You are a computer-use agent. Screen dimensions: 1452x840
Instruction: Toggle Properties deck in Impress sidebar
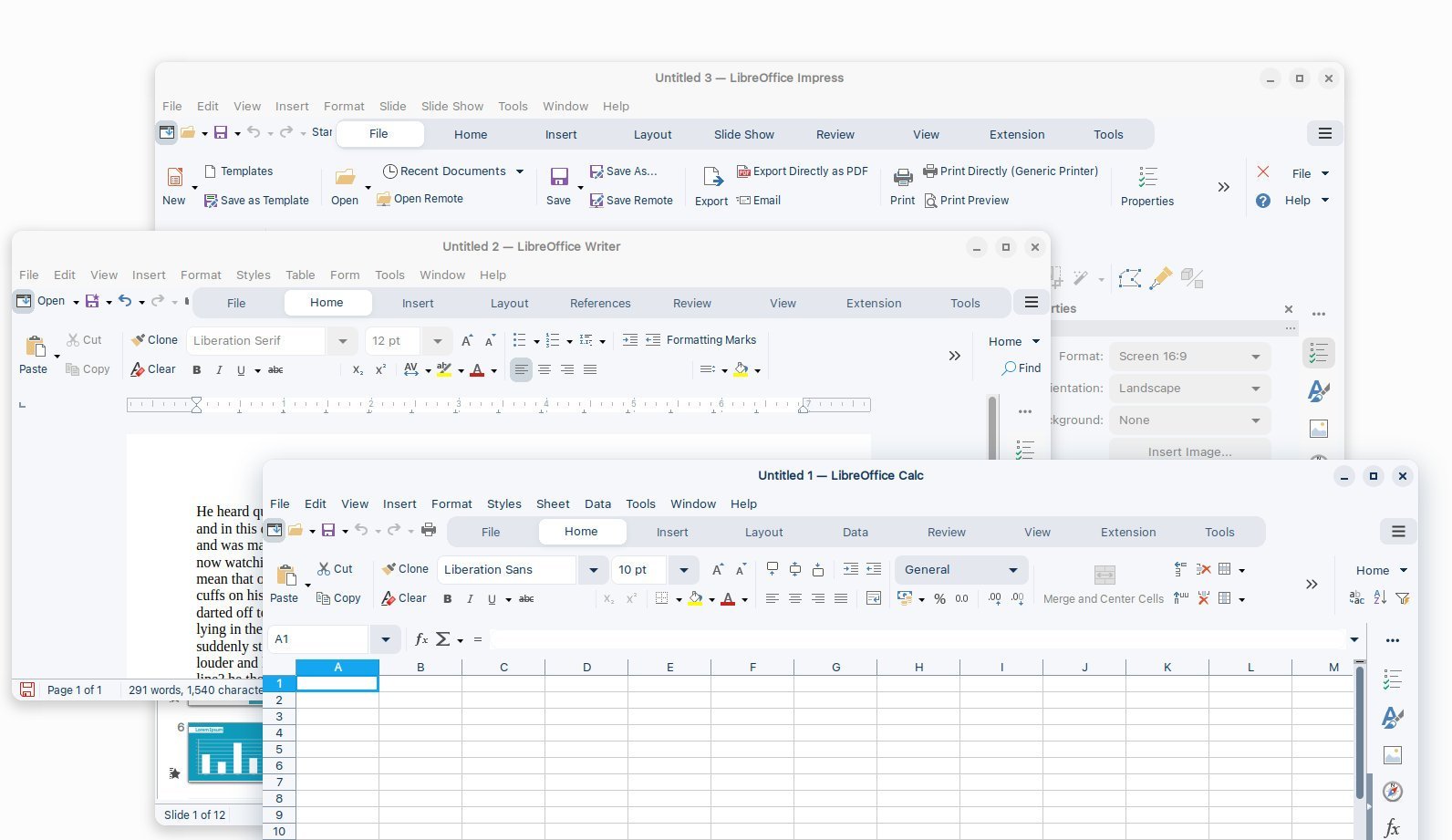coord(1317,353)
